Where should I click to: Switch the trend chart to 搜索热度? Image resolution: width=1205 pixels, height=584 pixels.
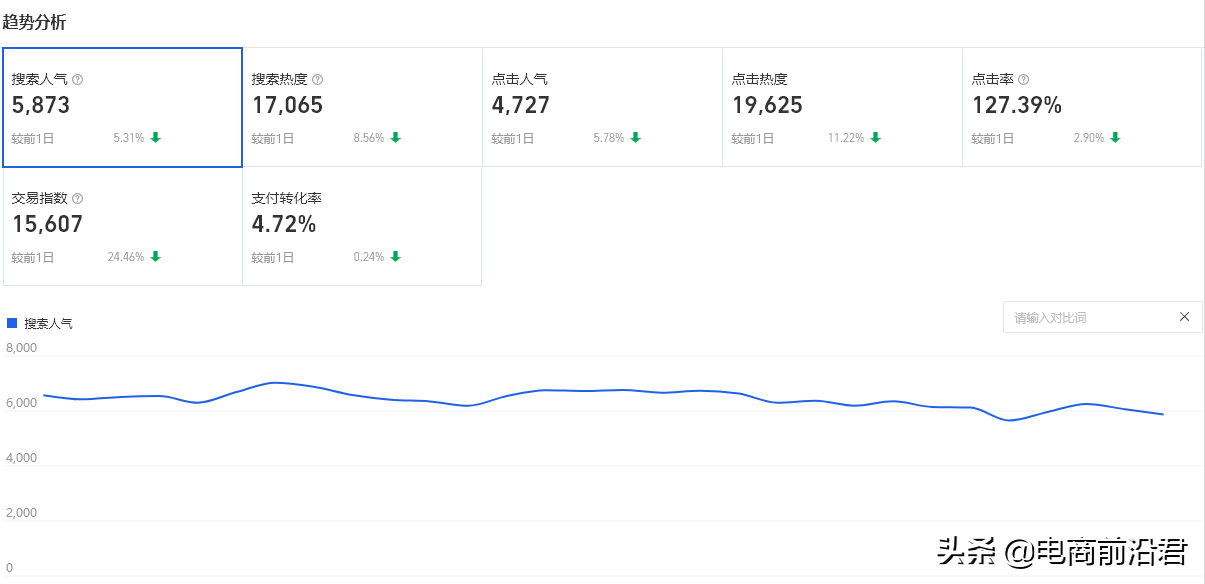pos(362,105)
